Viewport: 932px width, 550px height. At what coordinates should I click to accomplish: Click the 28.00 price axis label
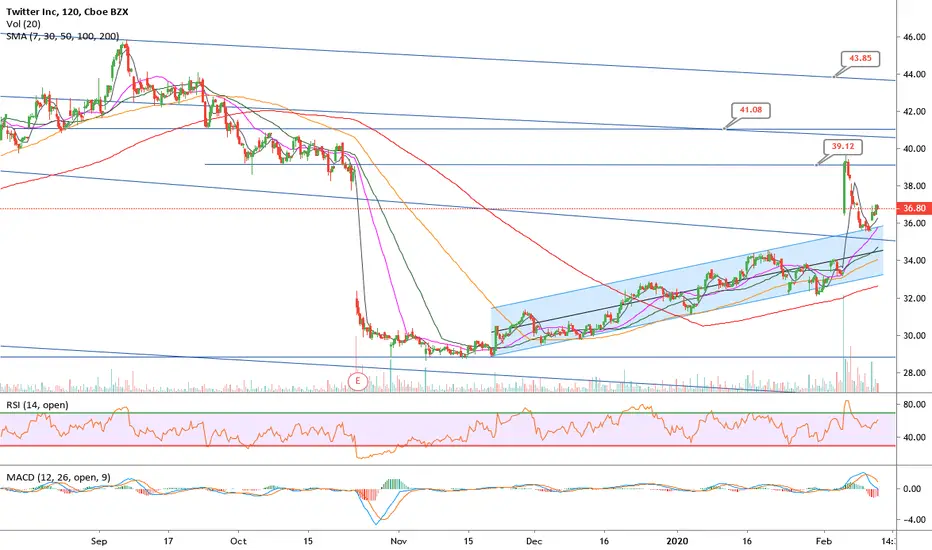tap(914, 373)
